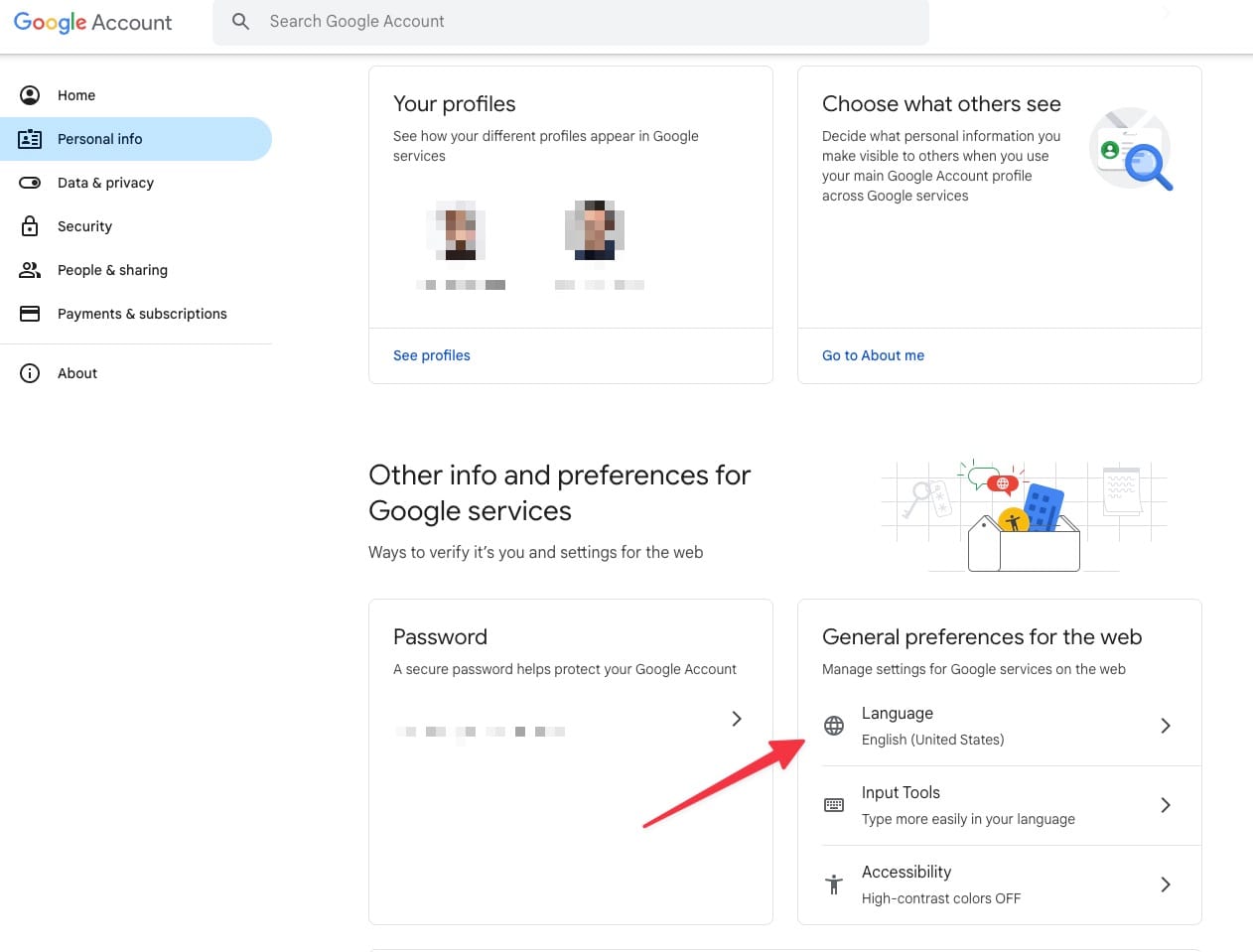Click the Google Account logo
Viewport: 1253px width, 952px height.
click(92, 22)
